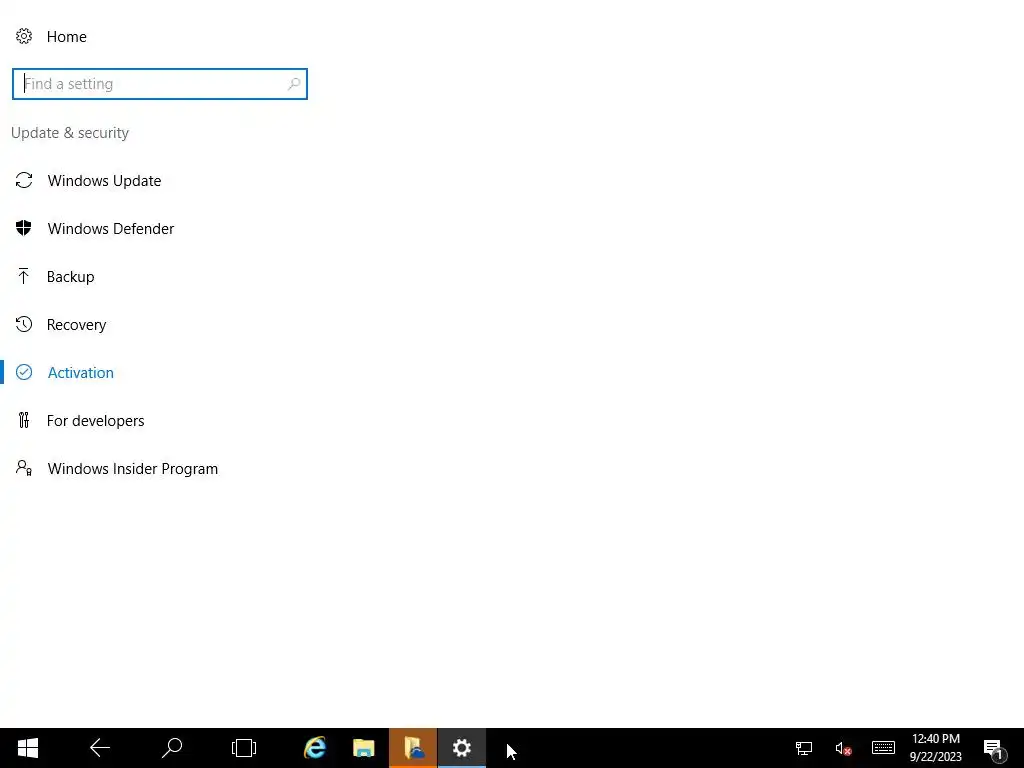Click the Settings gear taskbar button
1024x768 pixels.
[462, 748]
